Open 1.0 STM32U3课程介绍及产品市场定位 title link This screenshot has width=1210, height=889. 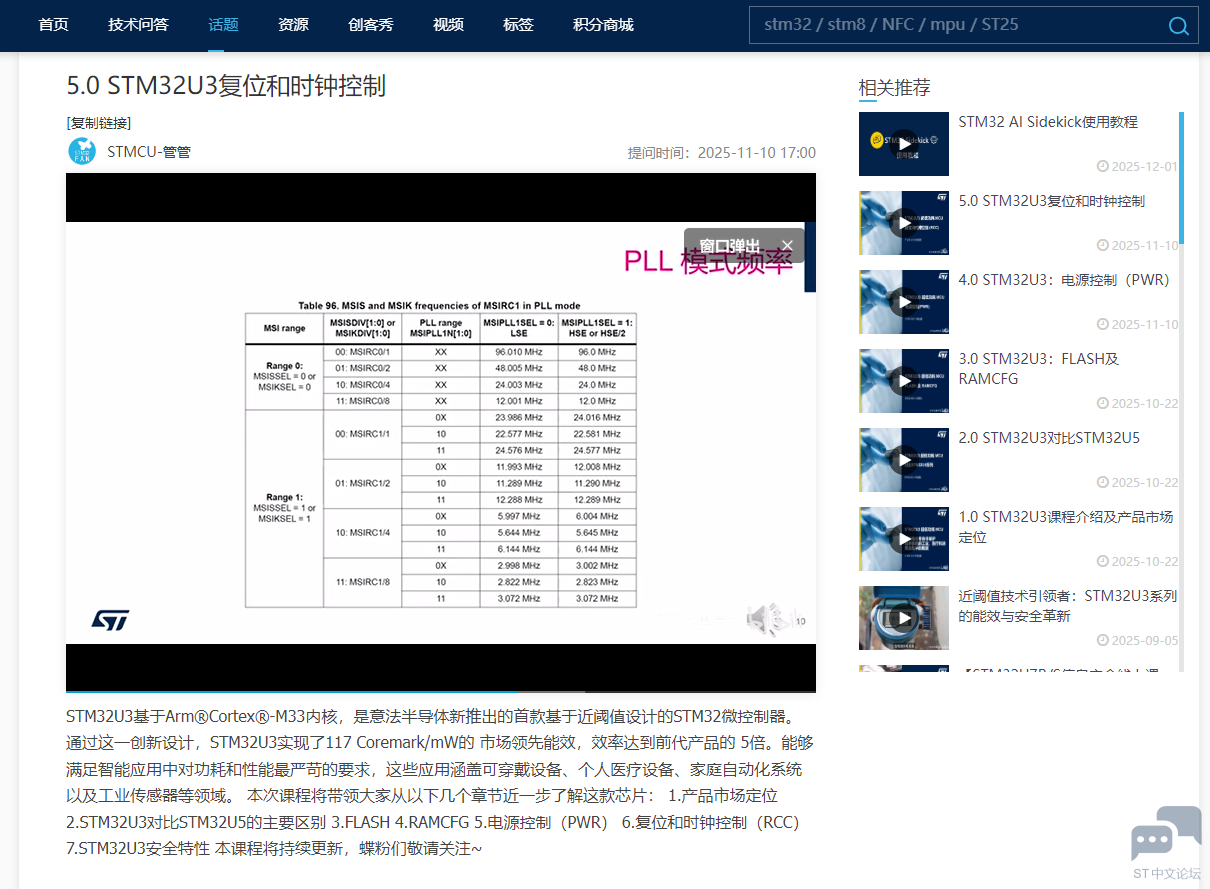(x=1066, y=527)
